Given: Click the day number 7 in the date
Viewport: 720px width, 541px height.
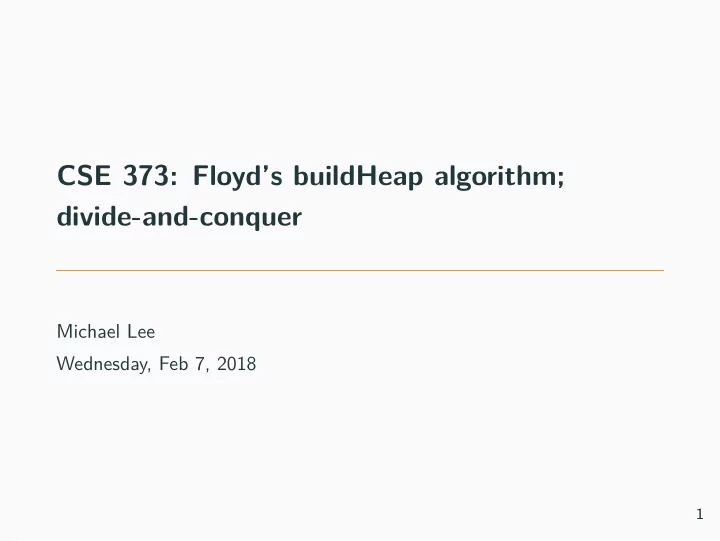Looking at the screenshot, I should [200, 364].
